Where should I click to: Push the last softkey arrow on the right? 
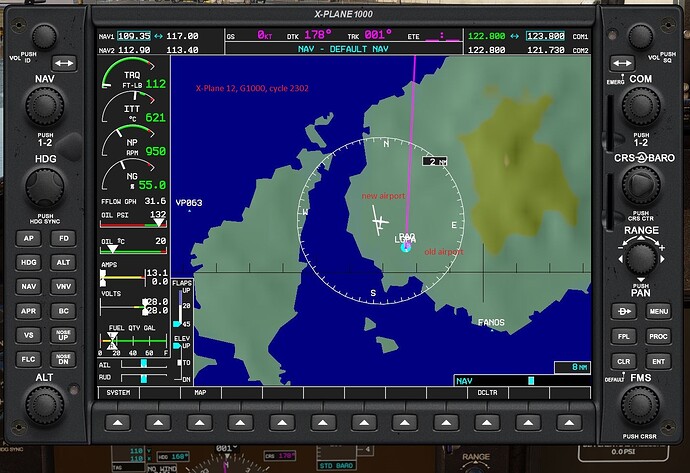[x=569, y=423]
